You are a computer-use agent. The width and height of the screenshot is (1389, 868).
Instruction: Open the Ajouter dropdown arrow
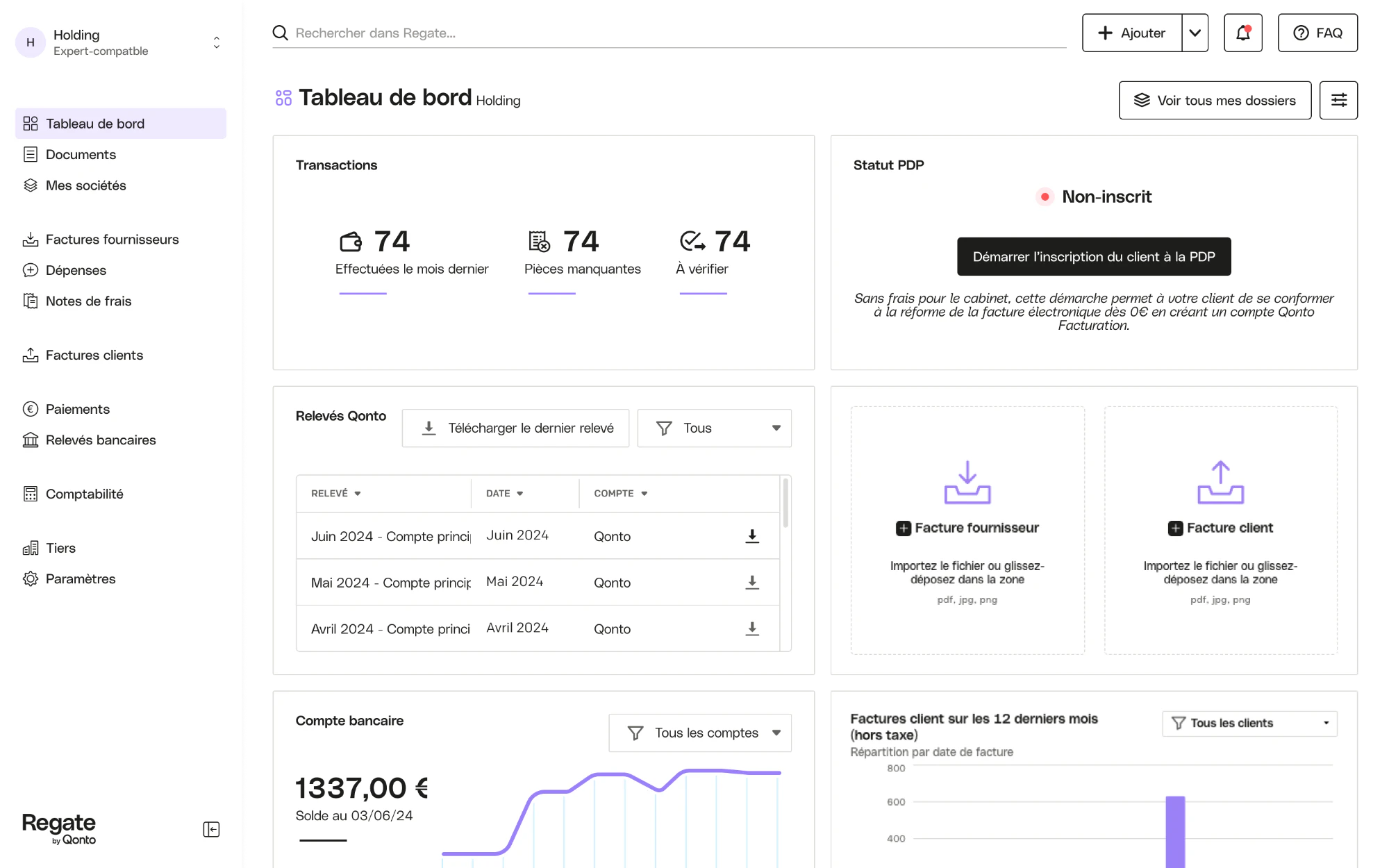[x=1195, y=33]
